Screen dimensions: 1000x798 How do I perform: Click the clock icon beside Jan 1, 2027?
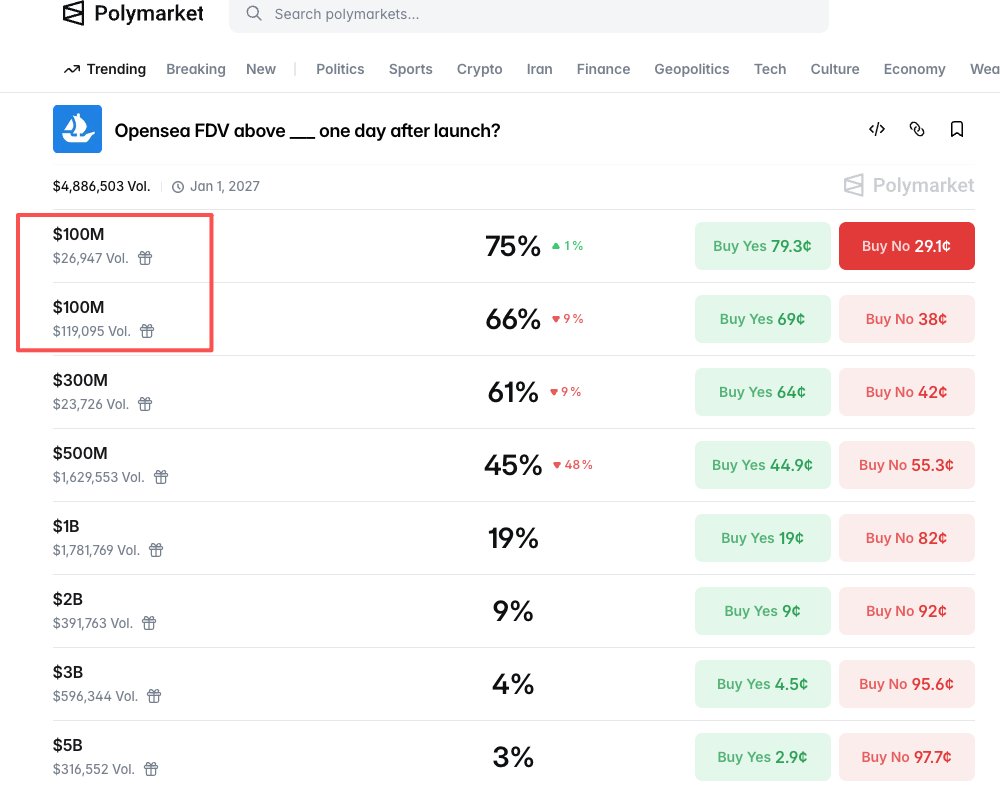(x=178, y=187)
